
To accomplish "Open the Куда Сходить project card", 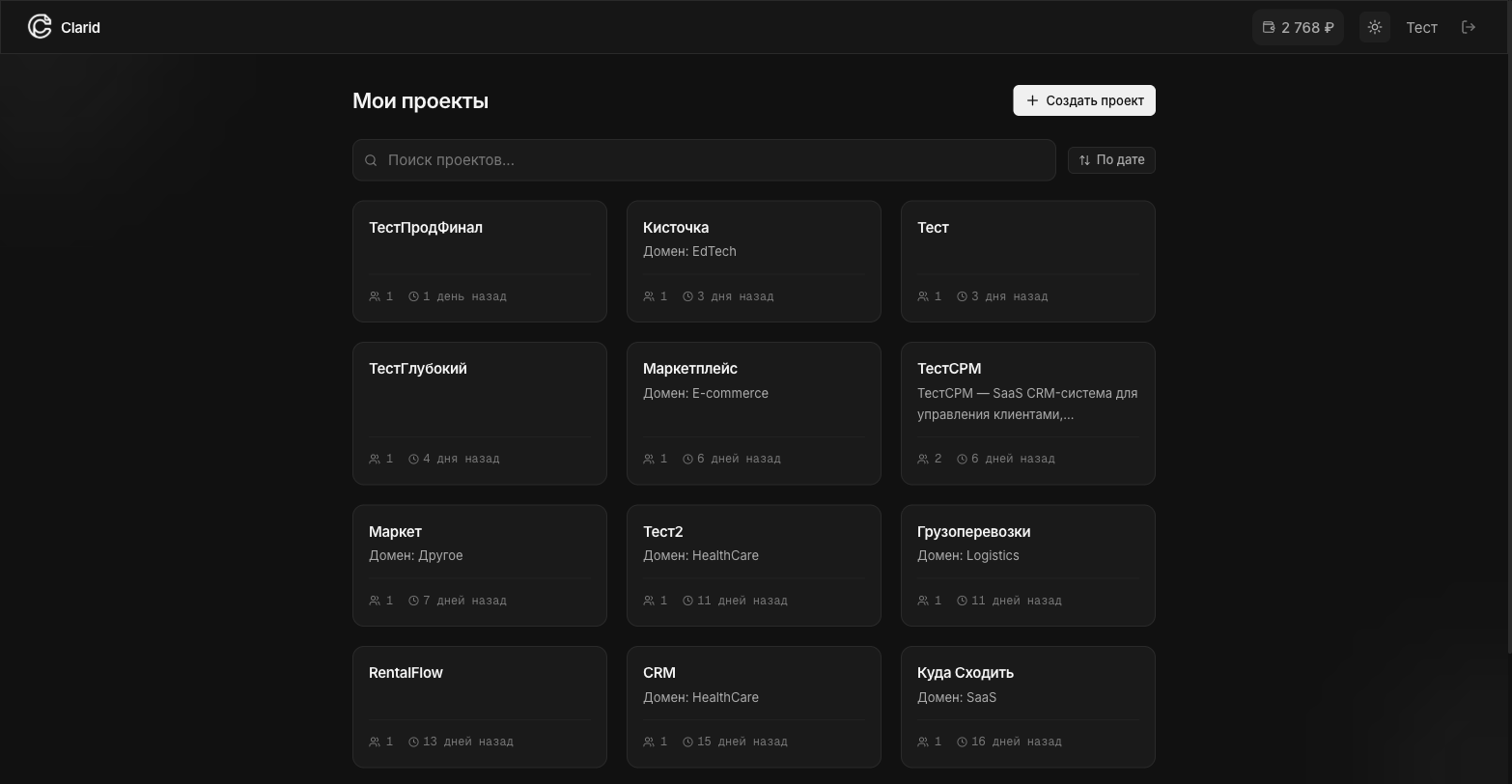I will [x=1027, y=706].
